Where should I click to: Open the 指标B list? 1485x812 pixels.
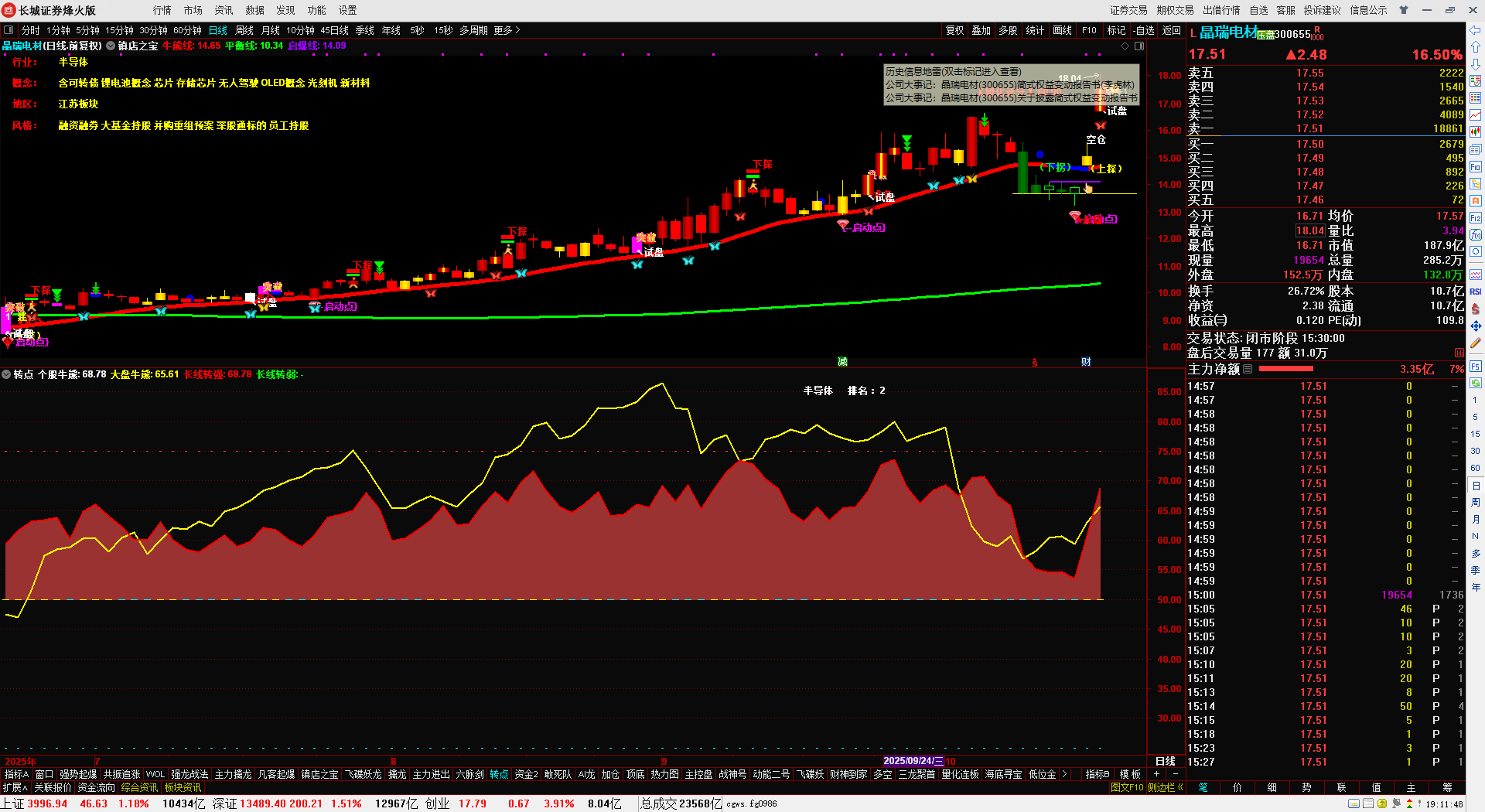[x=1098, y=774]
